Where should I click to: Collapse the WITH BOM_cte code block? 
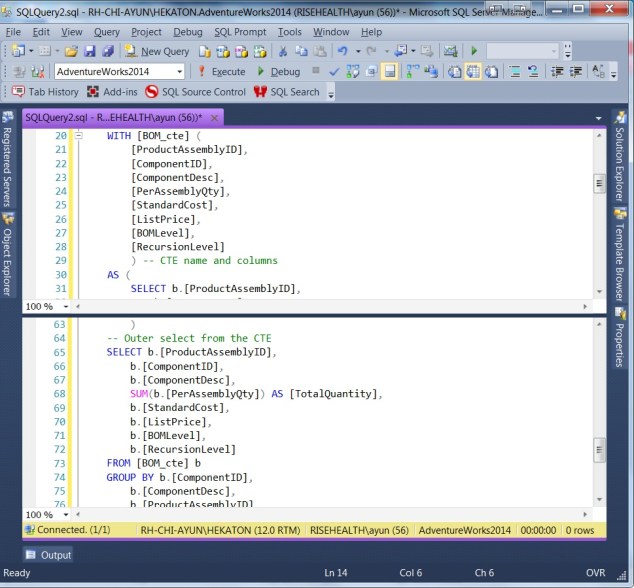tap(80, 135)
